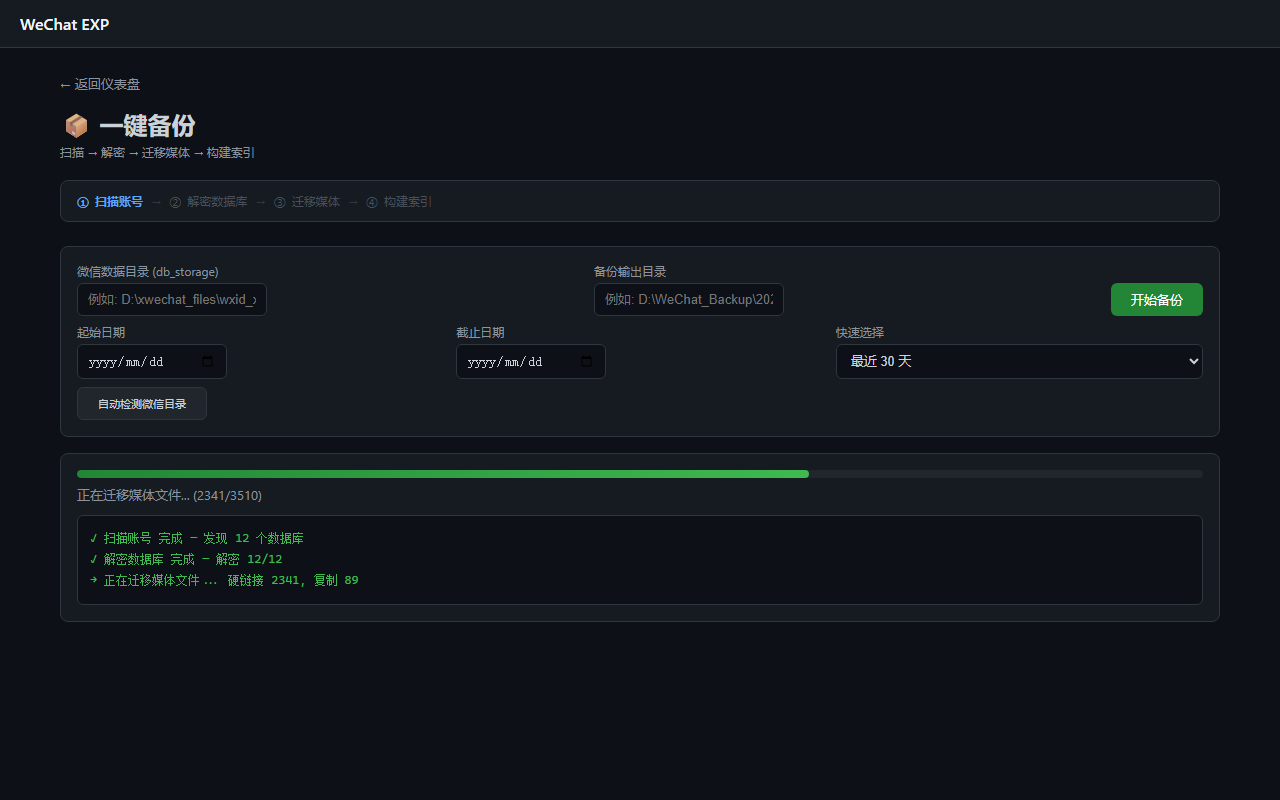The image size is (1280, 800).
Task: Click the 备份输出目录 label
Action: pyautogui.click(x=630, y=271)
